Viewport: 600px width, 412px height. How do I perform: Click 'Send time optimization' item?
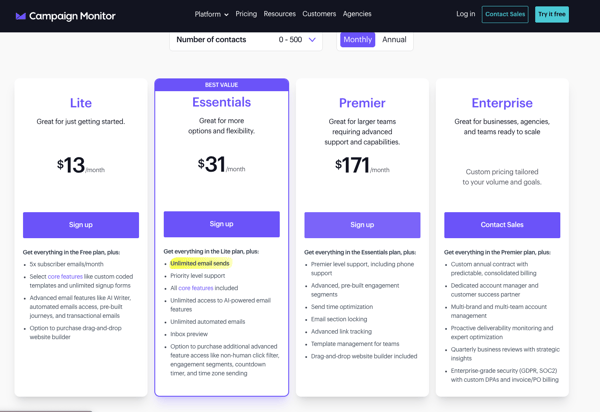[342, 307]
